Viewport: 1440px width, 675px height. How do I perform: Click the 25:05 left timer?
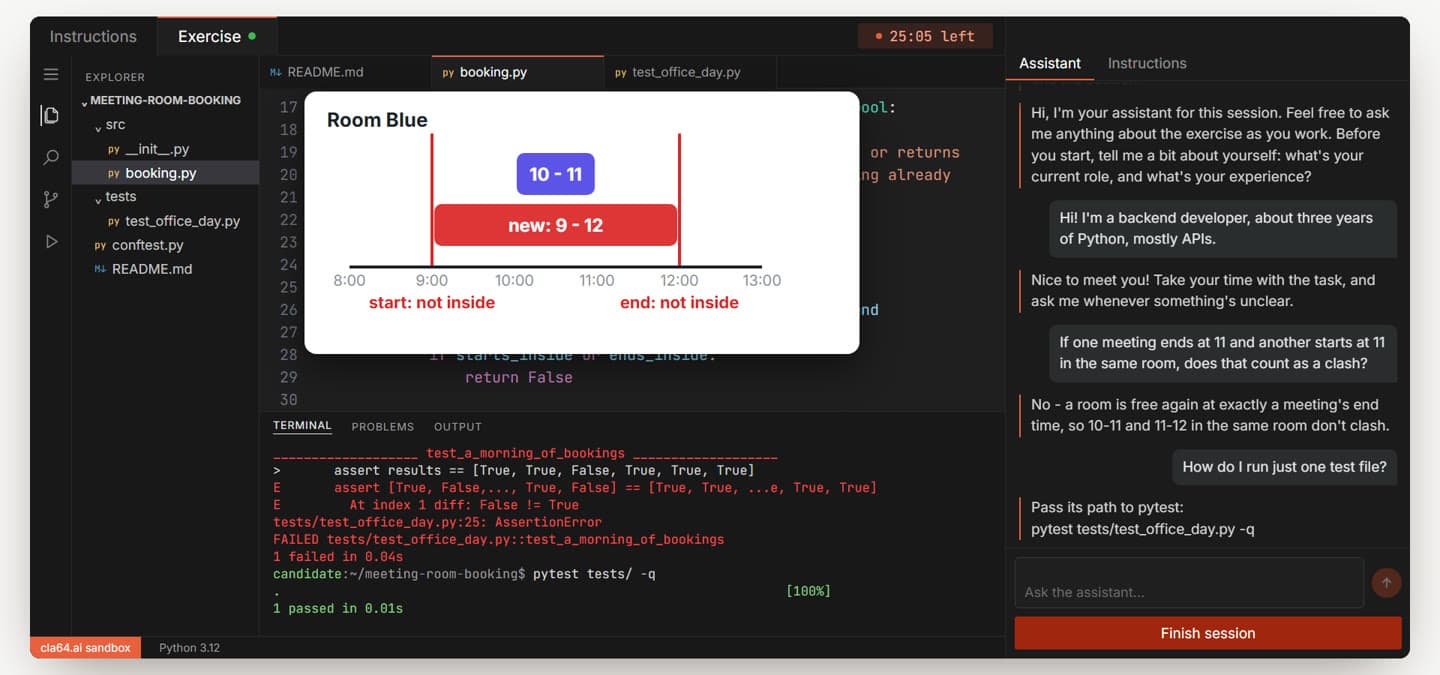[x=925, y=36]
